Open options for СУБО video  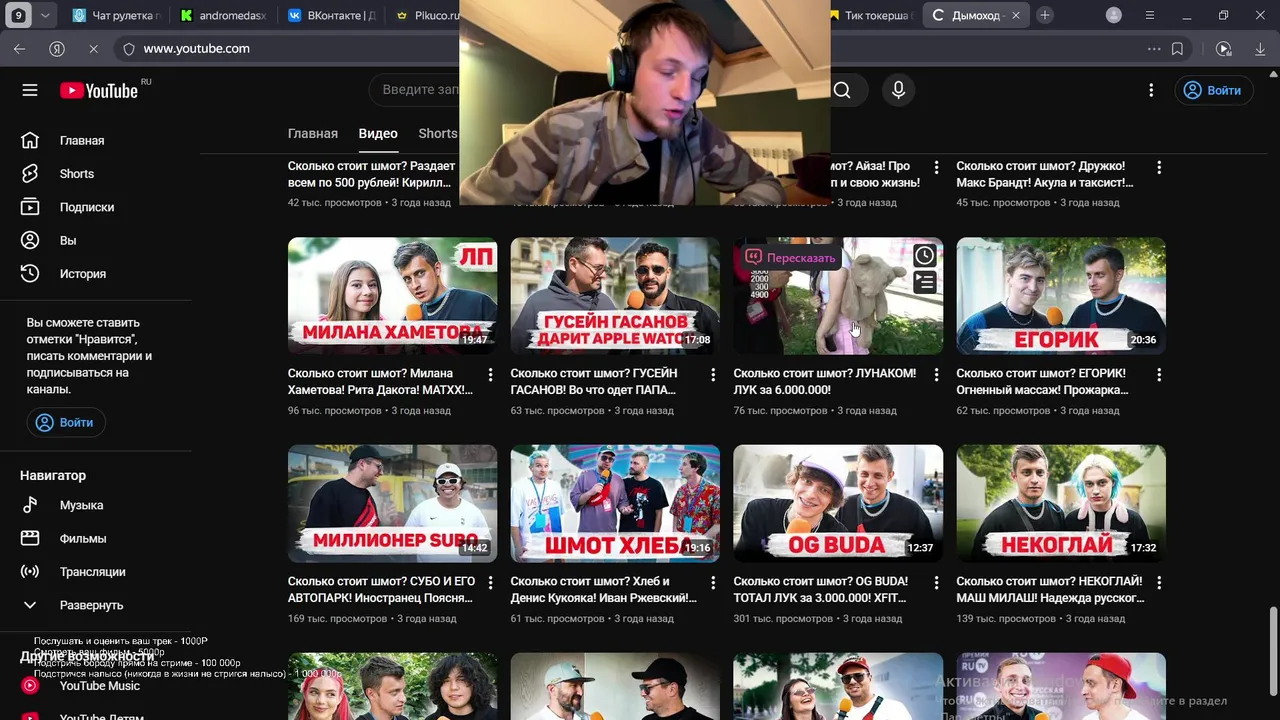point(490,582)
